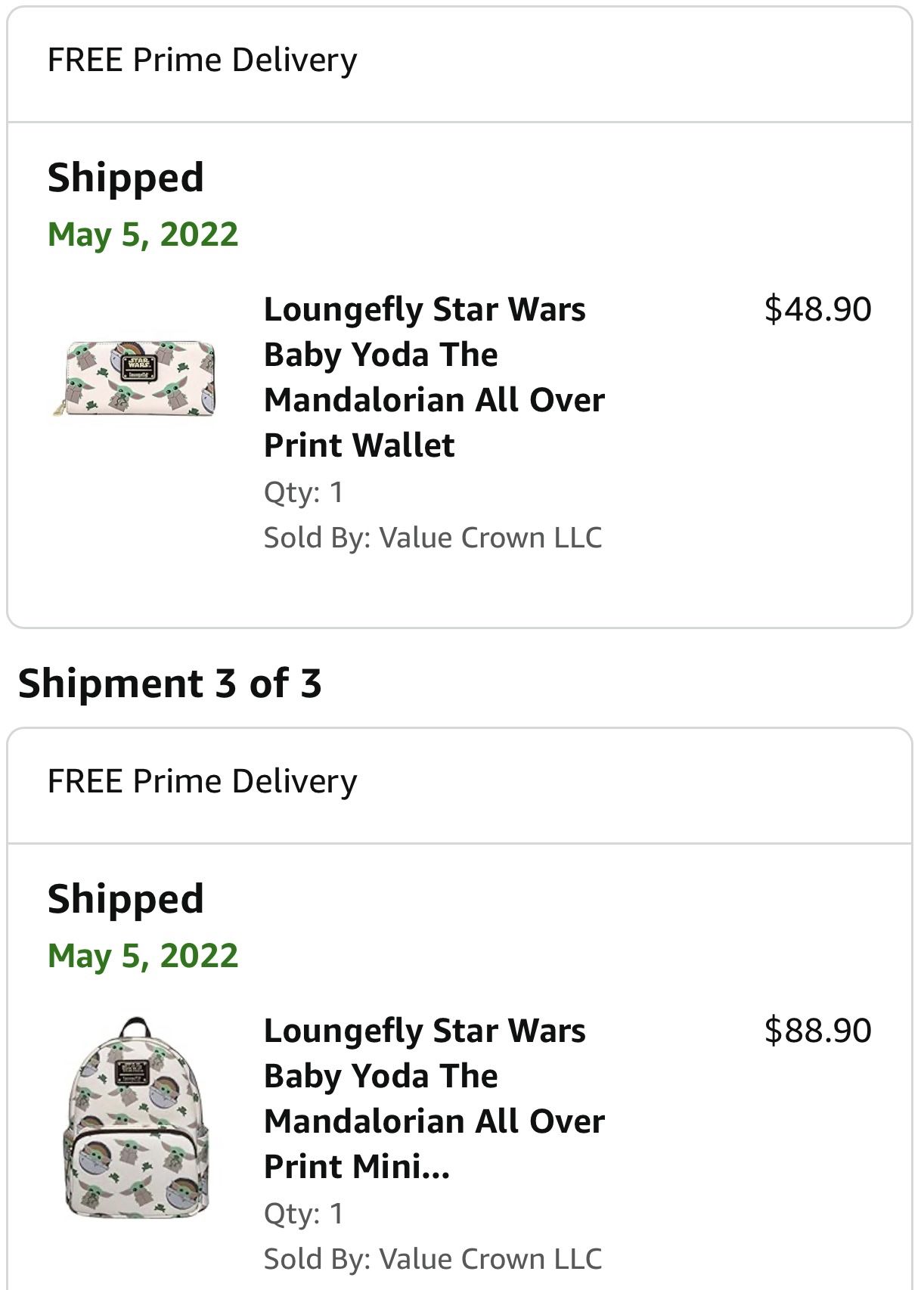Tap FREE Prime Delivery under Shipment 3 of 3
The width and height of the screenshot is (924, 1290).
pyautogui.click(x=202, y=781)
